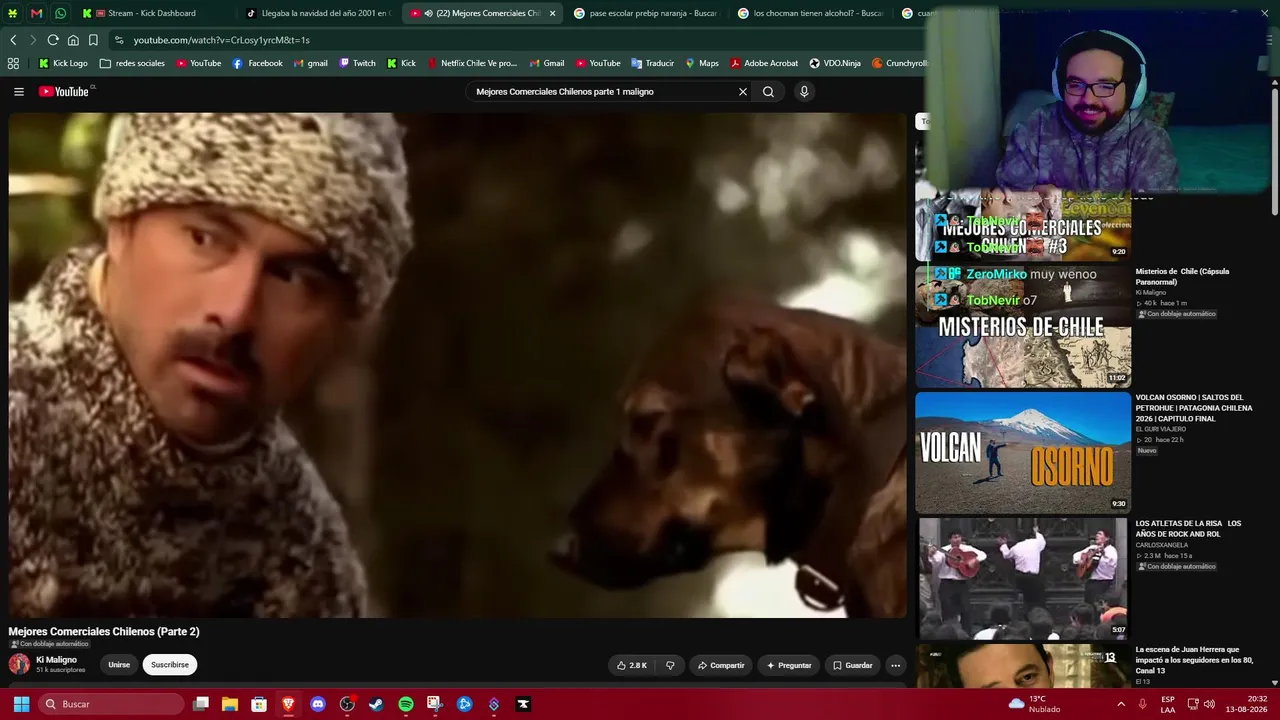Screen dimensions: 1280x720
Task: Open the Windows Start menu
Action: [x=20, y=704]
